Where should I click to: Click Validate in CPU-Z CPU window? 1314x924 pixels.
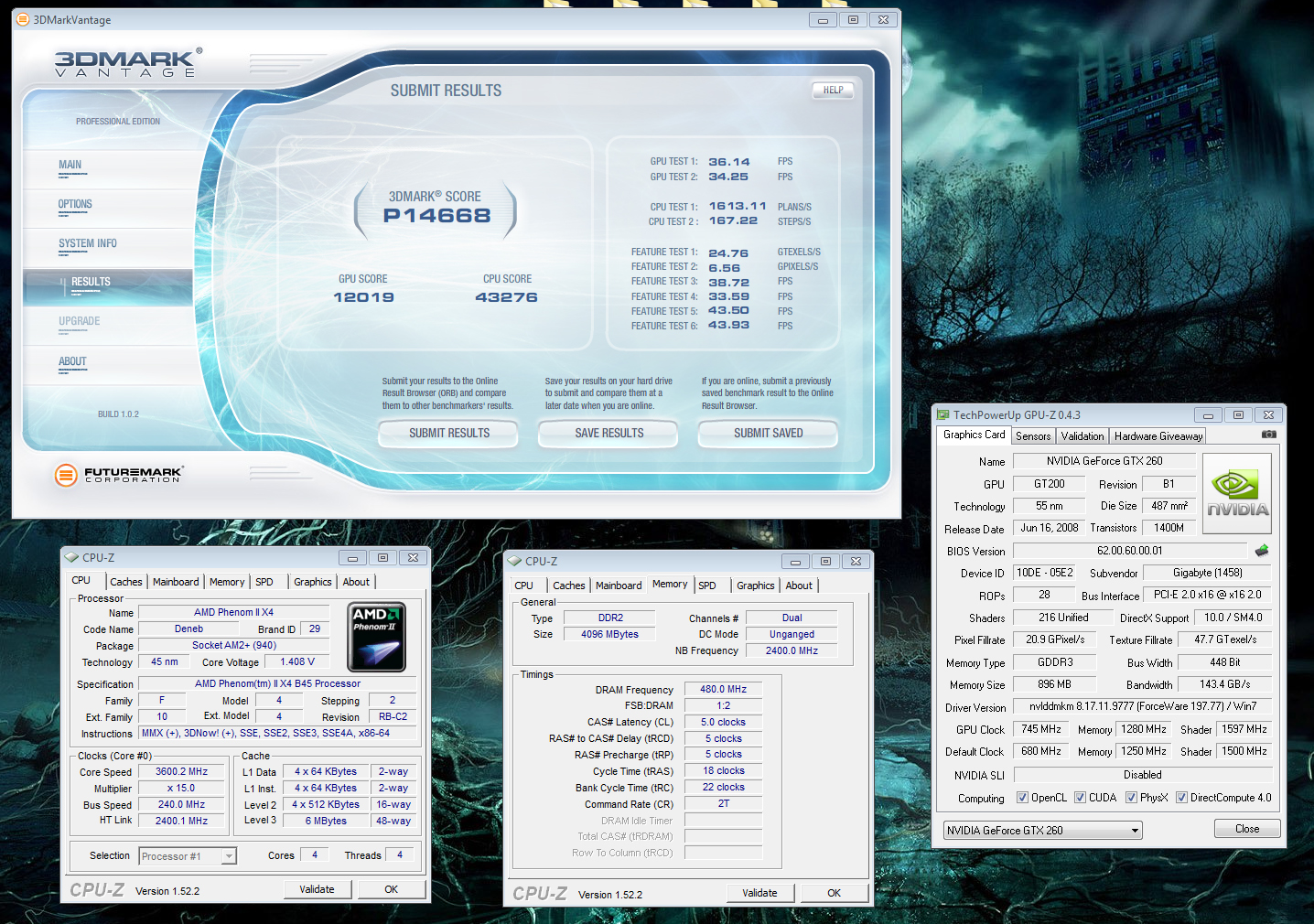click(x=318, y=889)
